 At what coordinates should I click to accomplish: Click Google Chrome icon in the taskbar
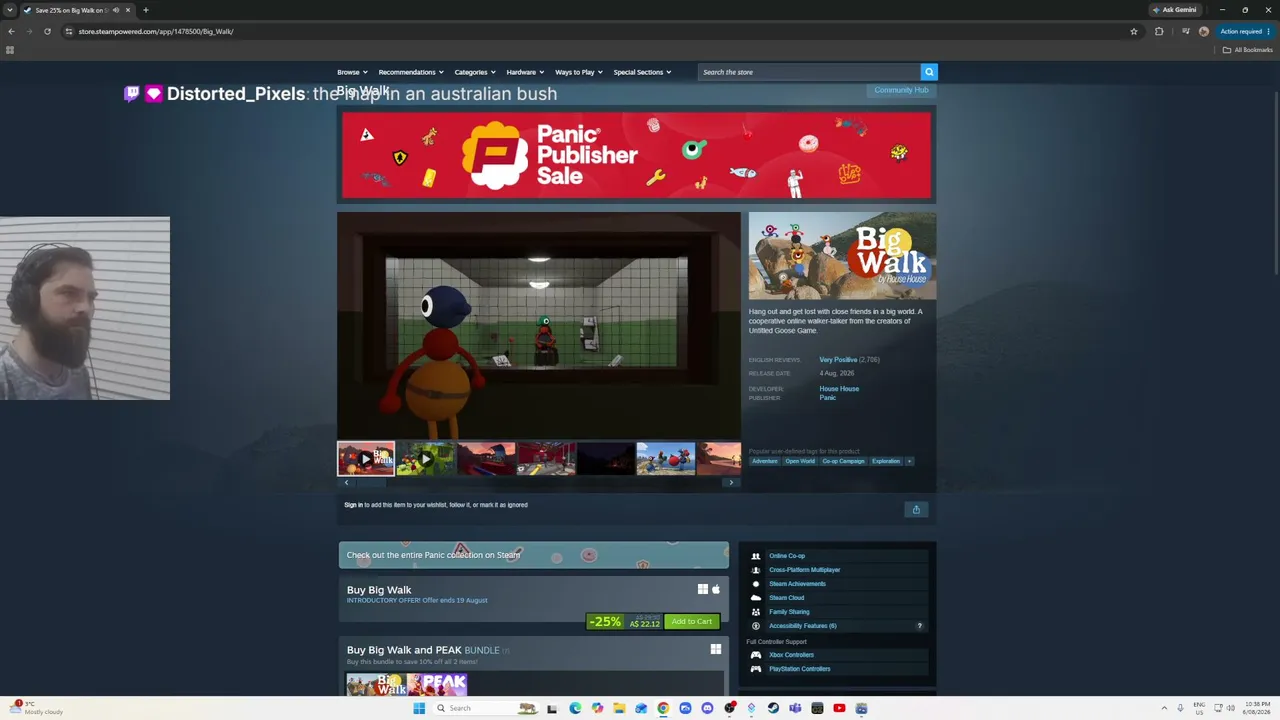point(663,708)
